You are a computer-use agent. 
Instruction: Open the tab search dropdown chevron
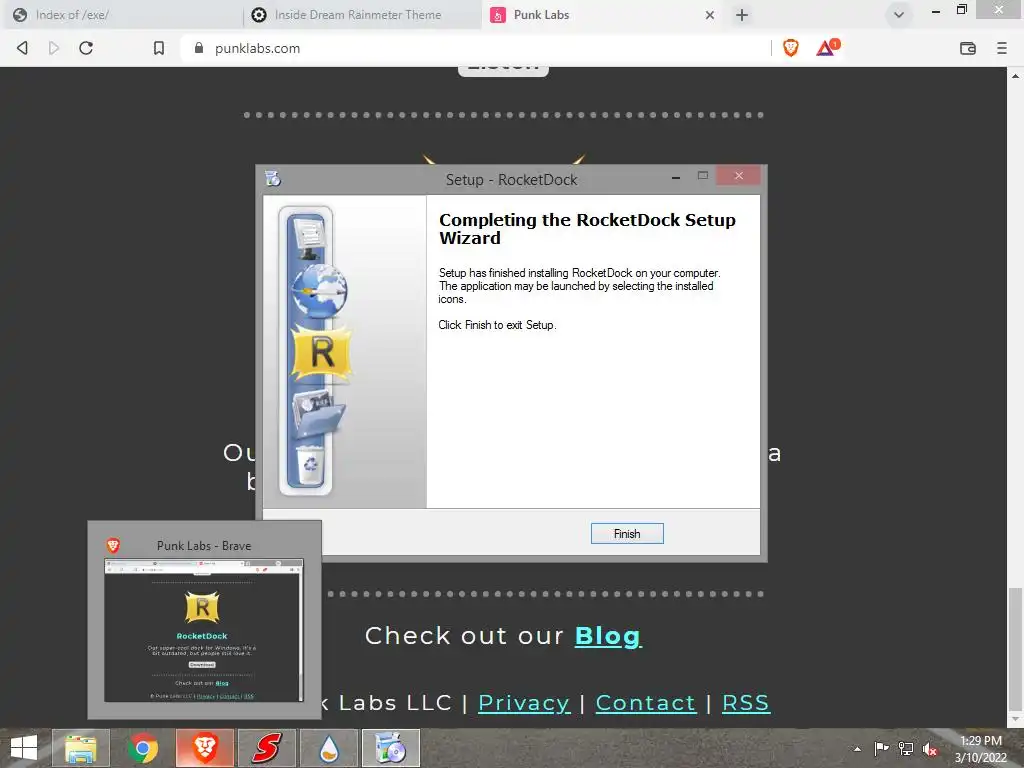pyautogui.click(x=899, y=15)
